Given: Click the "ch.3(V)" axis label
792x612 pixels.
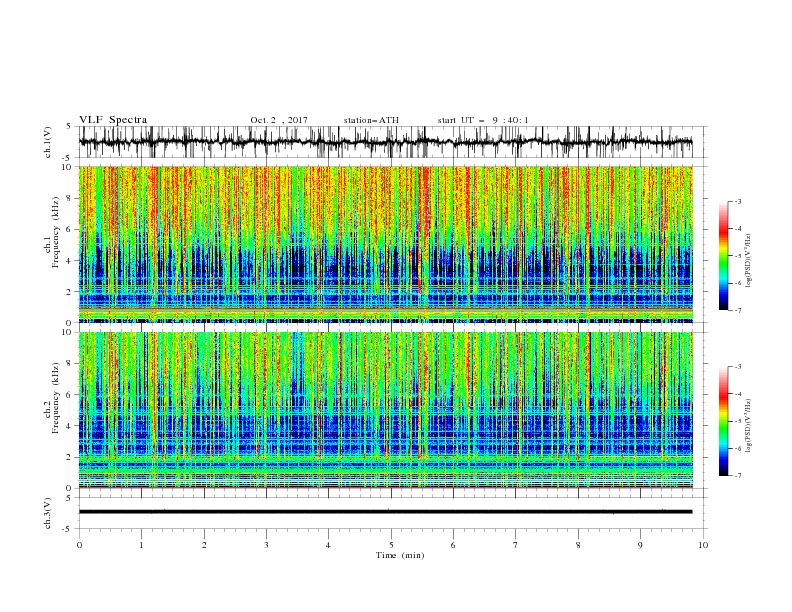Looking at the screenshot, I should pyautogui.click(x=48, y=513).
